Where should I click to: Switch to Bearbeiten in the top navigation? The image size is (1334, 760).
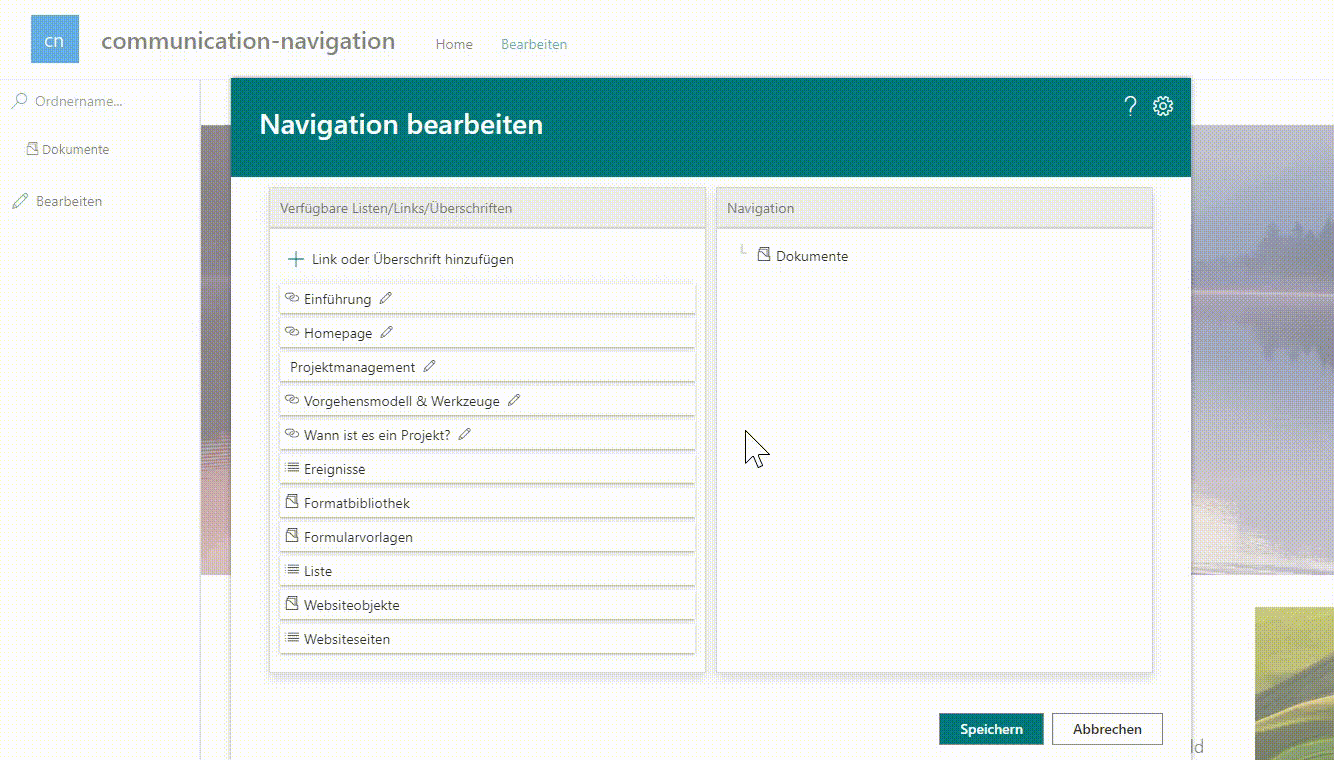pyautogui.click(x=534, y=44)
